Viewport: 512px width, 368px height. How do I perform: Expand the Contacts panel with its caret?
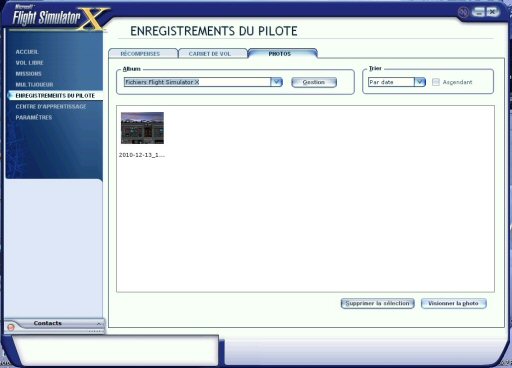(99, 324)
